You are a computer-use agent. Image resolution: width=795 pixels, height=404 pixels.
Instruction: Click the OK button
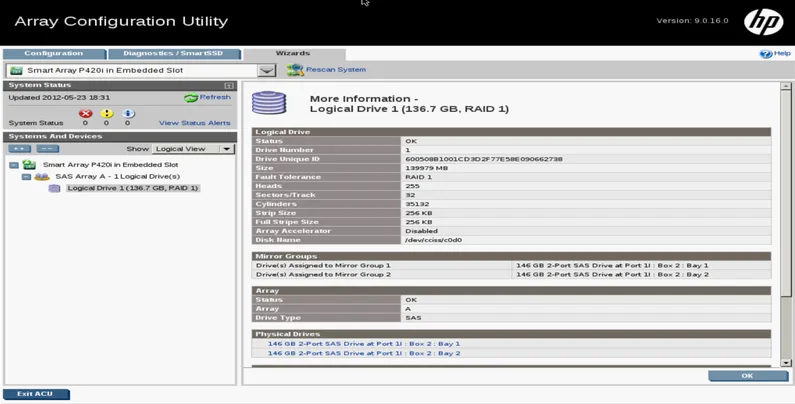pyautogui.click(x=748, y=376)
